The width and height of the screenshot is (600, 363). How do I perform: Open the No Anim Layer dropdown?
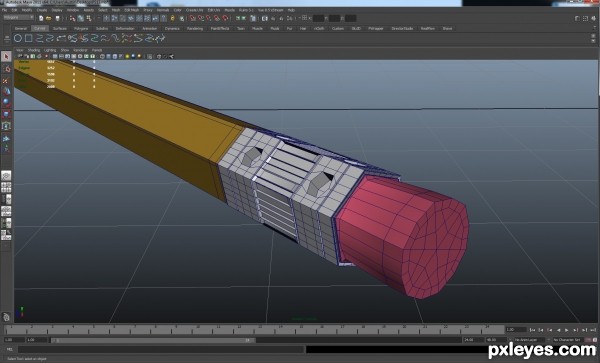(530, 340)
